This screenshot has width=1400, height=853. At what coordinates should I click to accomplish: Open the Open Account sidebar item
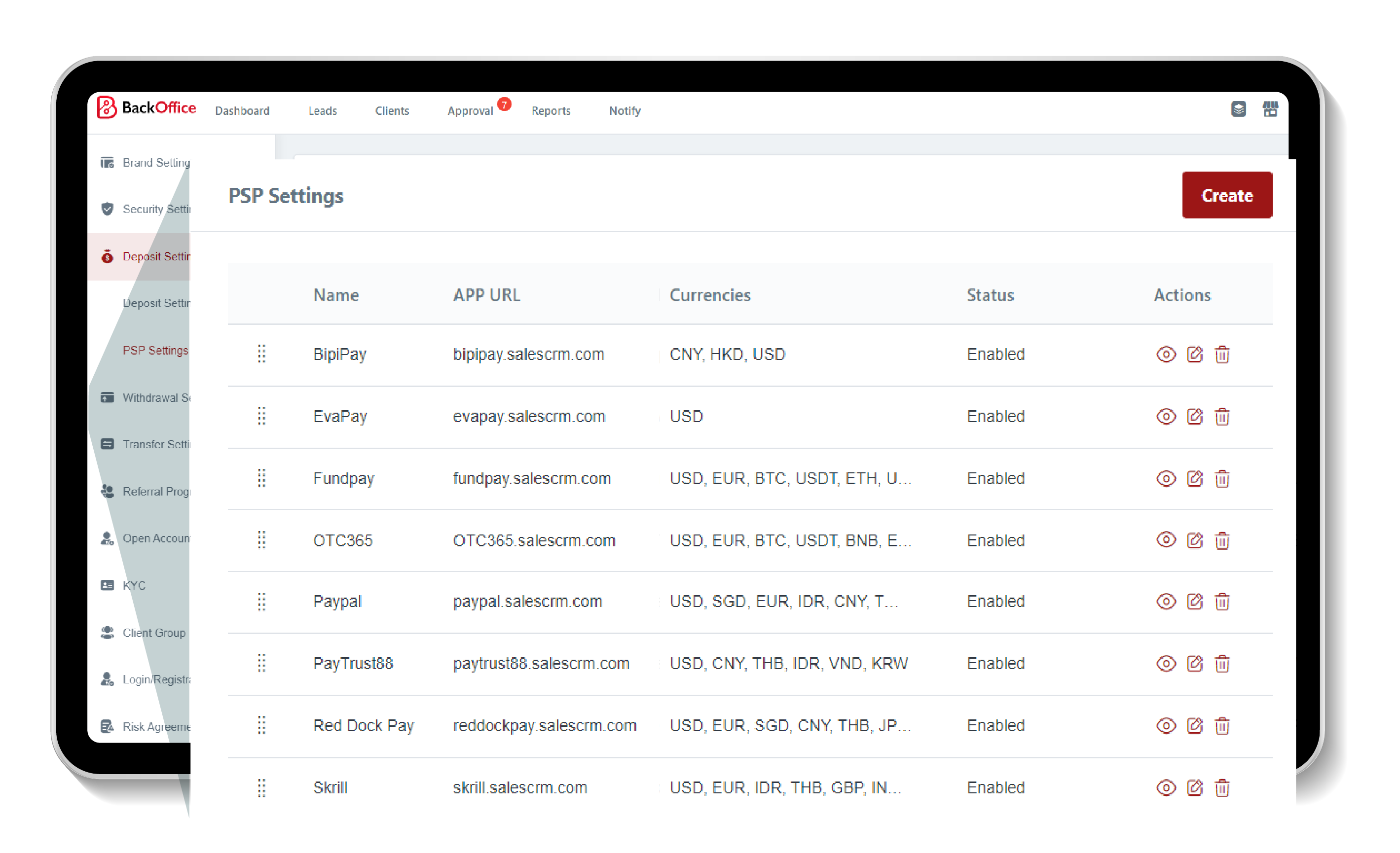pos(146,538)
